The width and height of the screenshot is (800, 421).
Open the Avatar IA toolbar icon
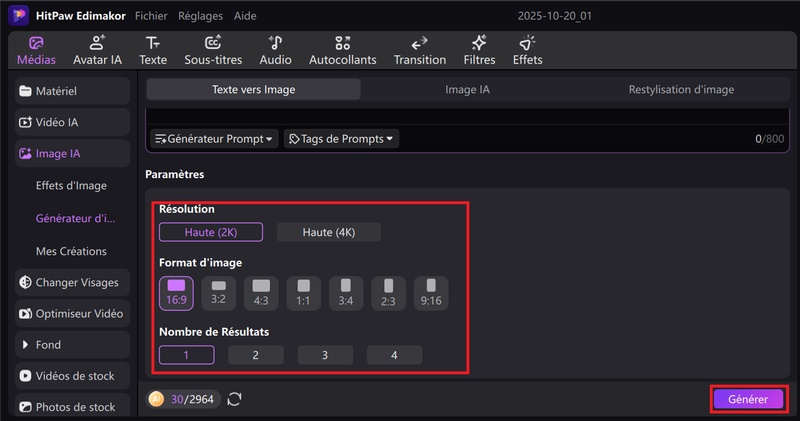tap(97, 50)
